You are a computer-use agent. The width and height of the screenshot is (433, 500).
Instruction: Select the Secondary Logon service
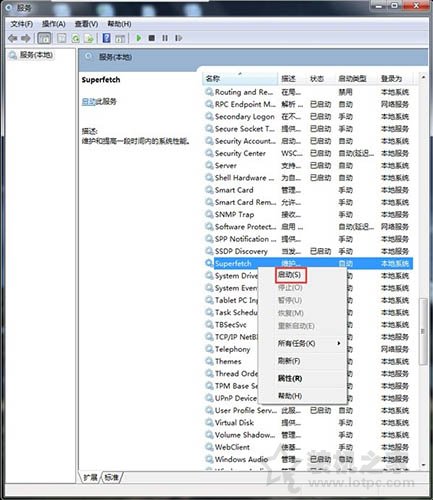click(308, 117)
